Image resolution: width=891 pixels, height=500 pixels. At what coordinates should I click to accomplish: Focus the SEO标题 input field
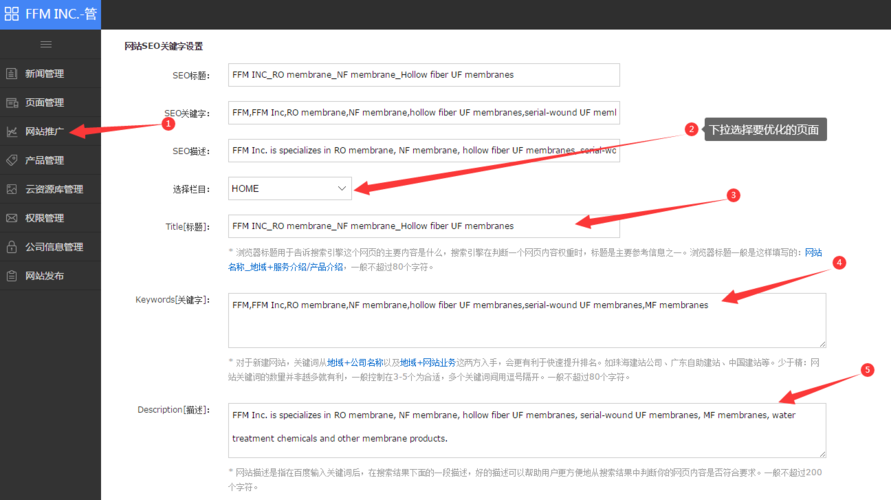tap(424, 75)
